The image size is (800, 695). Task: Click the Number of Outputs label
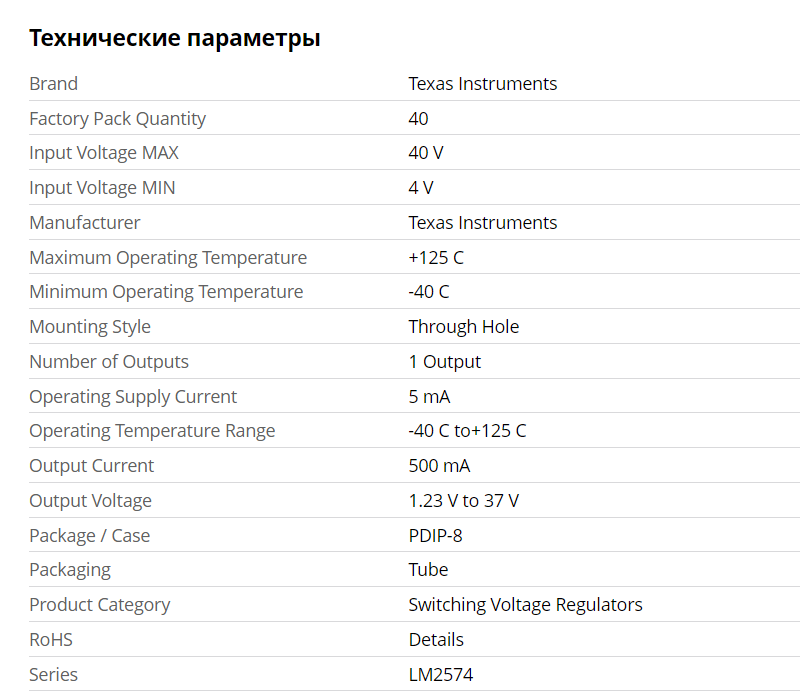pyautogui.click(x=109, y=362)
